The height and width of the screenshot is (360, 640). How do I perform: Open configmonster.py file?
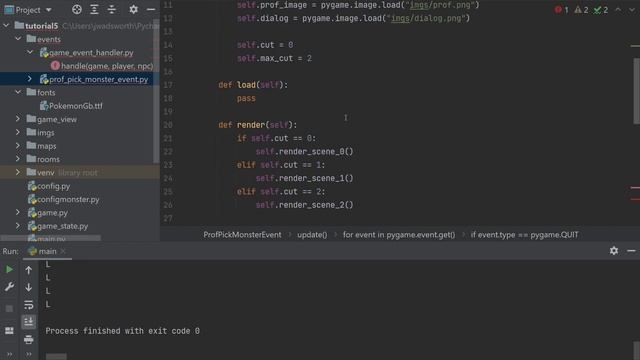click(x=64, y=199)
